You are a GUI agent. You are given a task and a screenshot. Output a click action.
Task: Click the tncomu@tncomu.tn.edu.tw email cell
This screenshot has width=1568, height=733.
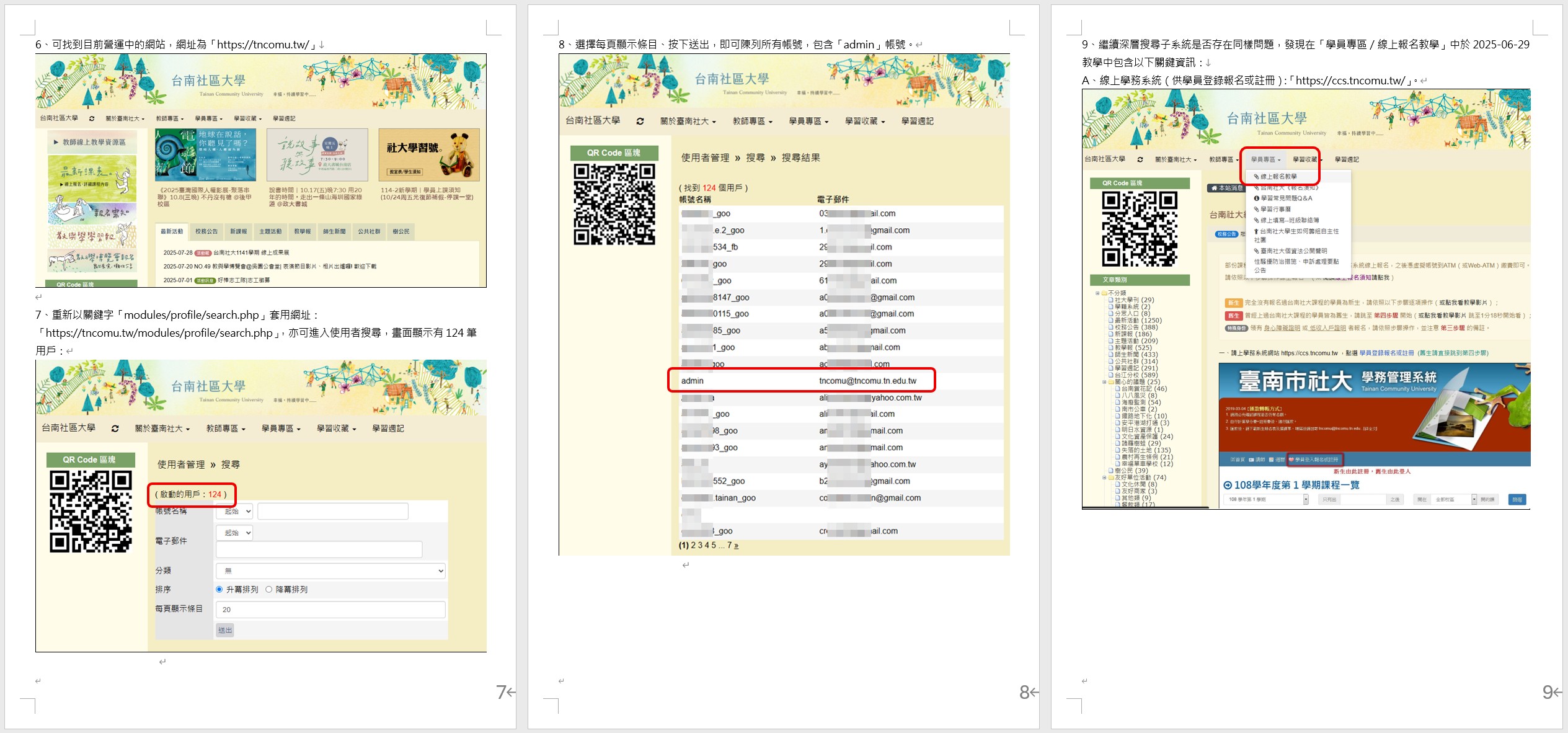[x=867, y=381]
